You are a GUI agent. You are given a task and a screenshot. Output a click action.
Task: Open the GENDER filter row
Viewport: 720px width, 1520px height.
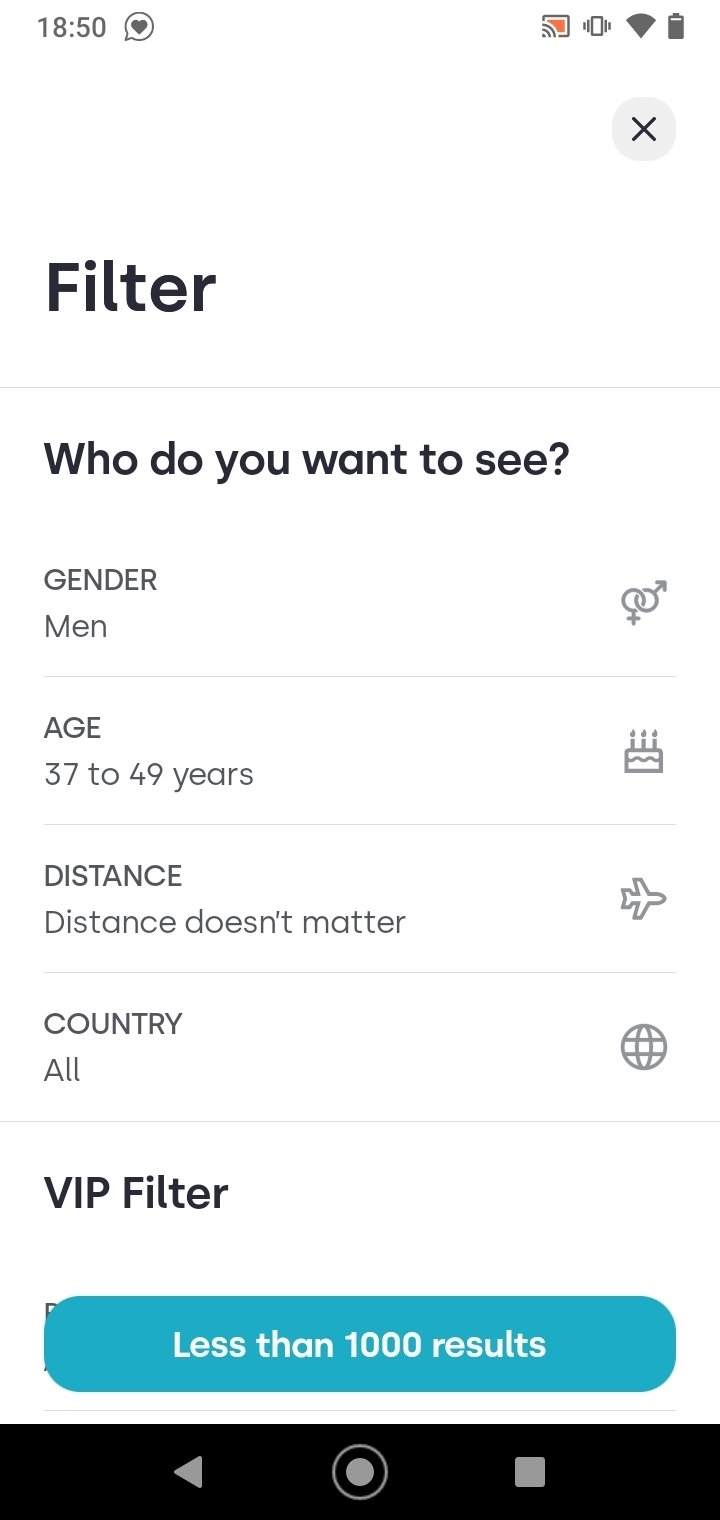pos(360,603)
